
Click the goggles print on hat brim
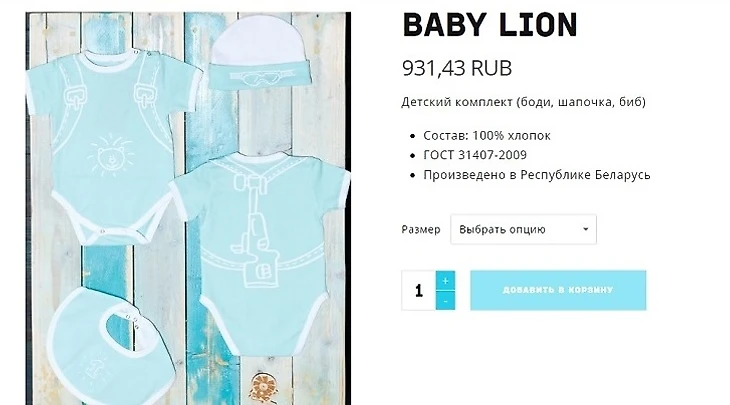coord(259,78)
